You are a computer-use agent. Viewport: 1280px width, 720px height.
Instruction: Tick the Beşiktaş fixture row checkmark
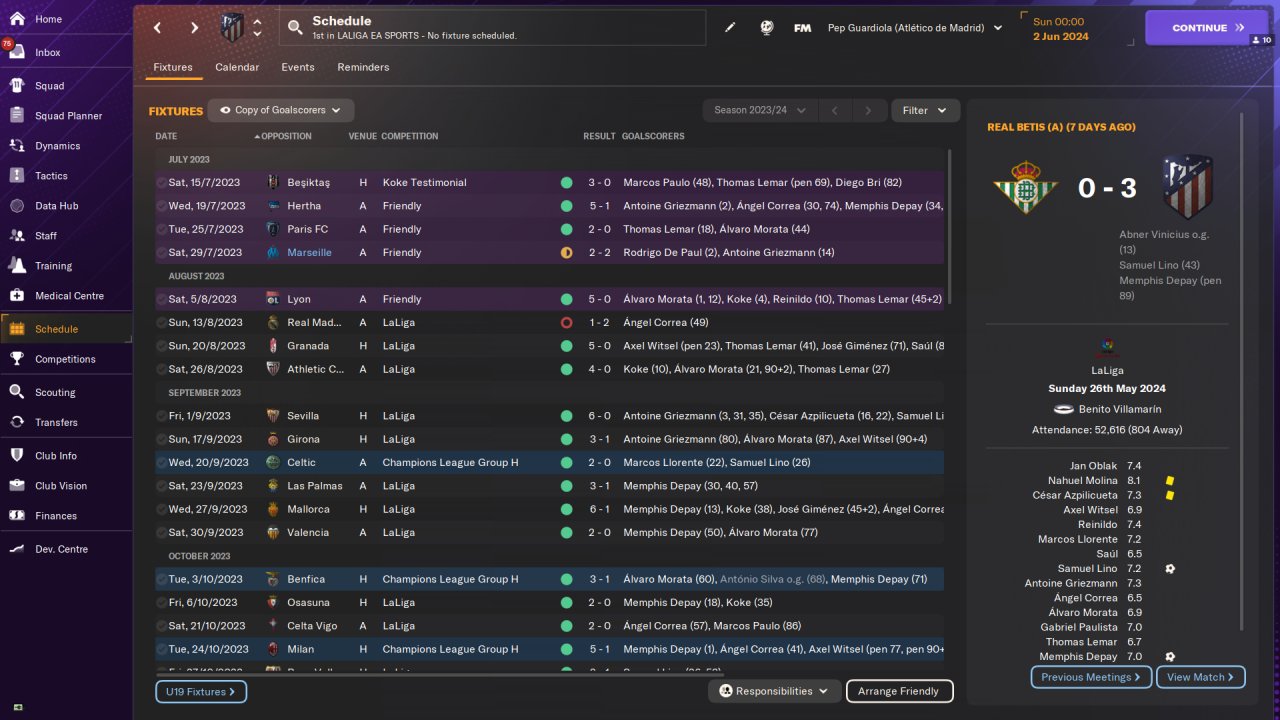tap(162, 183)
